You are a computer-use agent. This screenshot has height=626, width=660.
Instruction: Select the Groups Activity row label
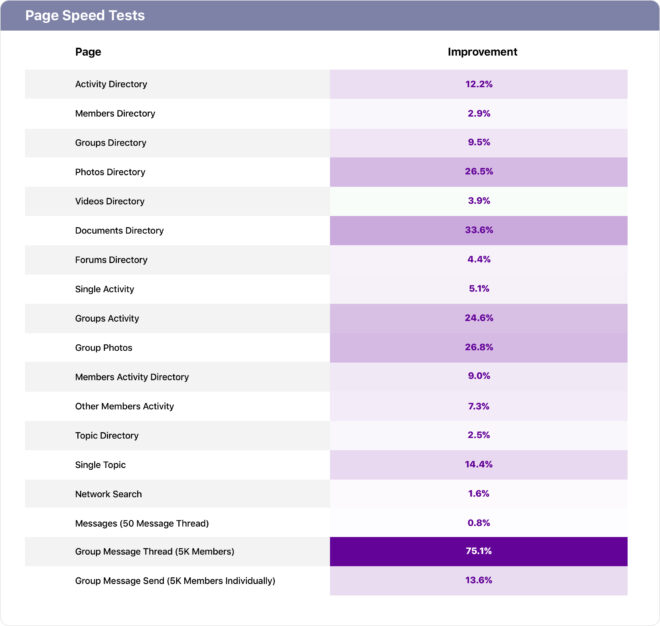[107, 319]
